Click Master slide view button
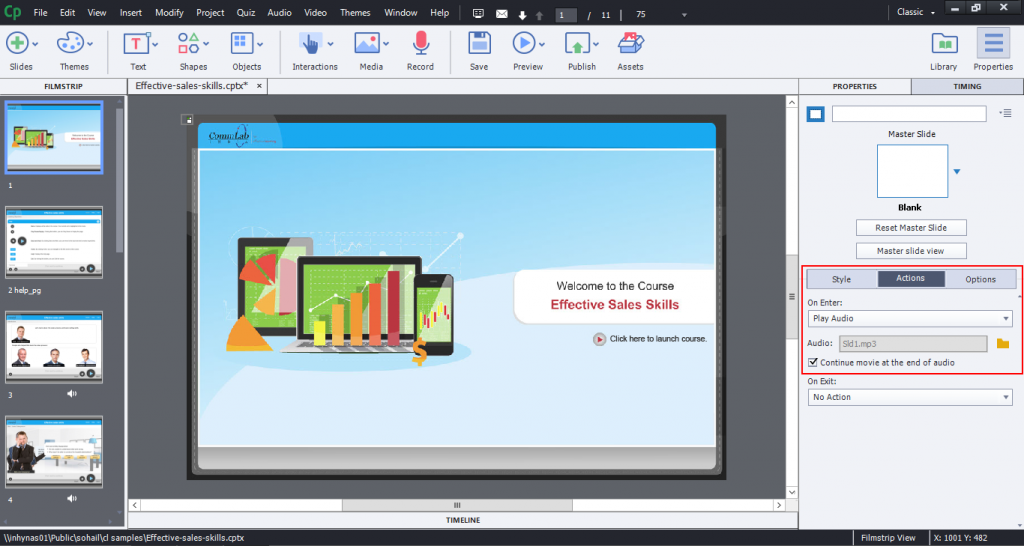 [x=911, y=251]
